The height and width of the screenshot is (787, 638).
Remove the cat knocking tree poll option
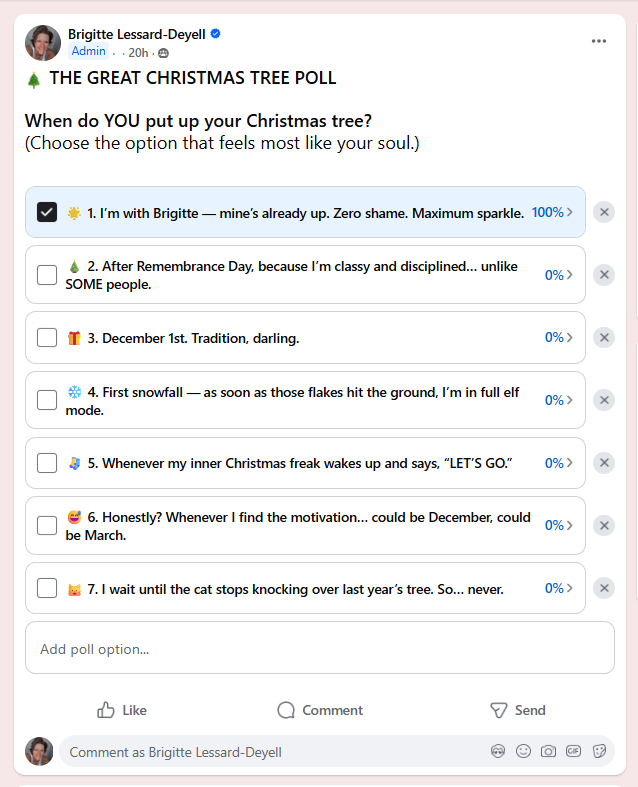click(604, 588)
